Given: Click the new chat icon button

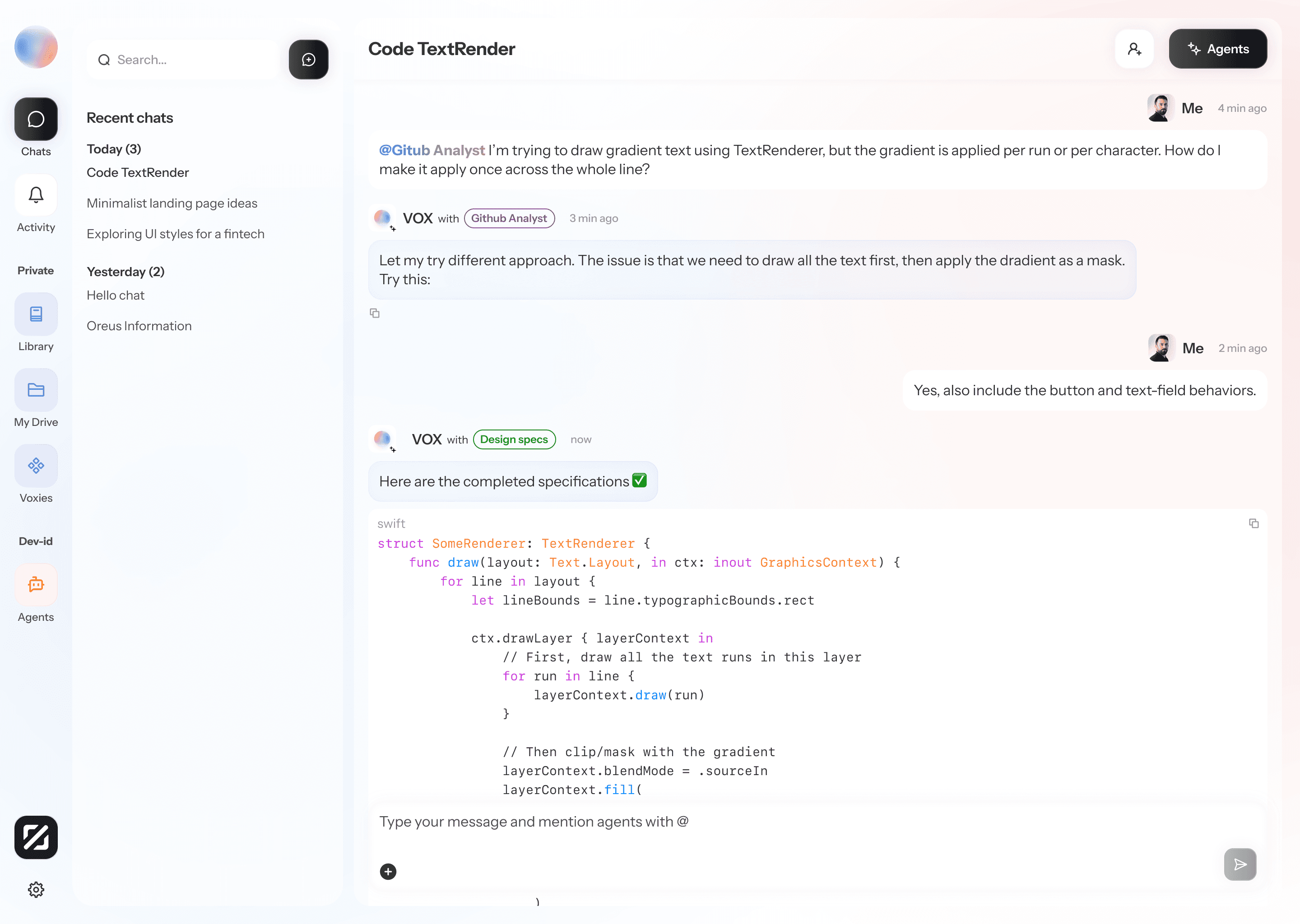Looking at the screenshot, I should pos(308,60).
